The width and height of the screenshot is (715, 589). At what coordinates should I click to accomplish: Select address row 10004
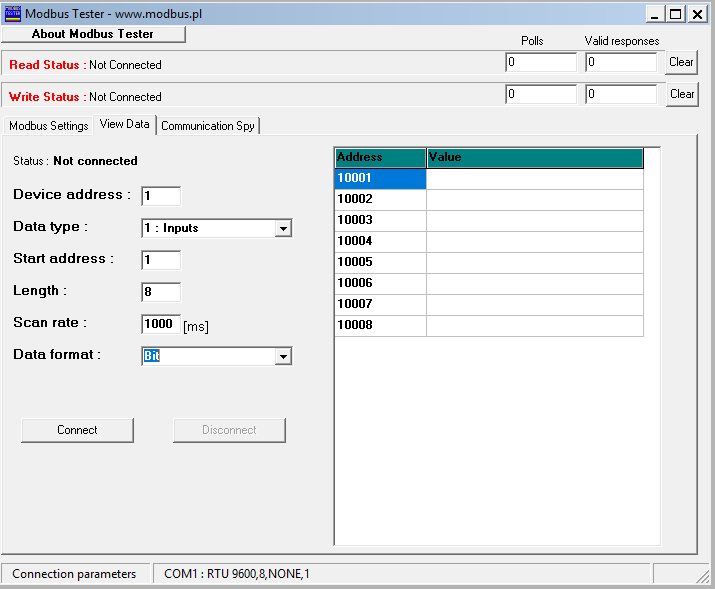coord(380,242)
